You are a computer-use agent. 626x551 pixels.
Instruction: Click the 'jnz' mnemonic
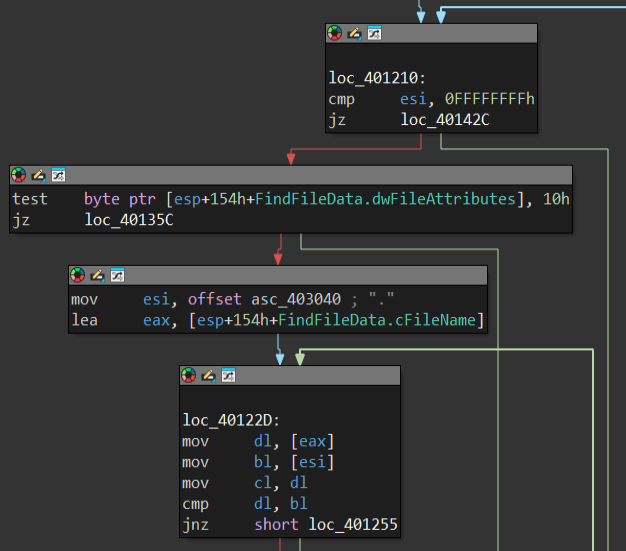click(195, 525)
